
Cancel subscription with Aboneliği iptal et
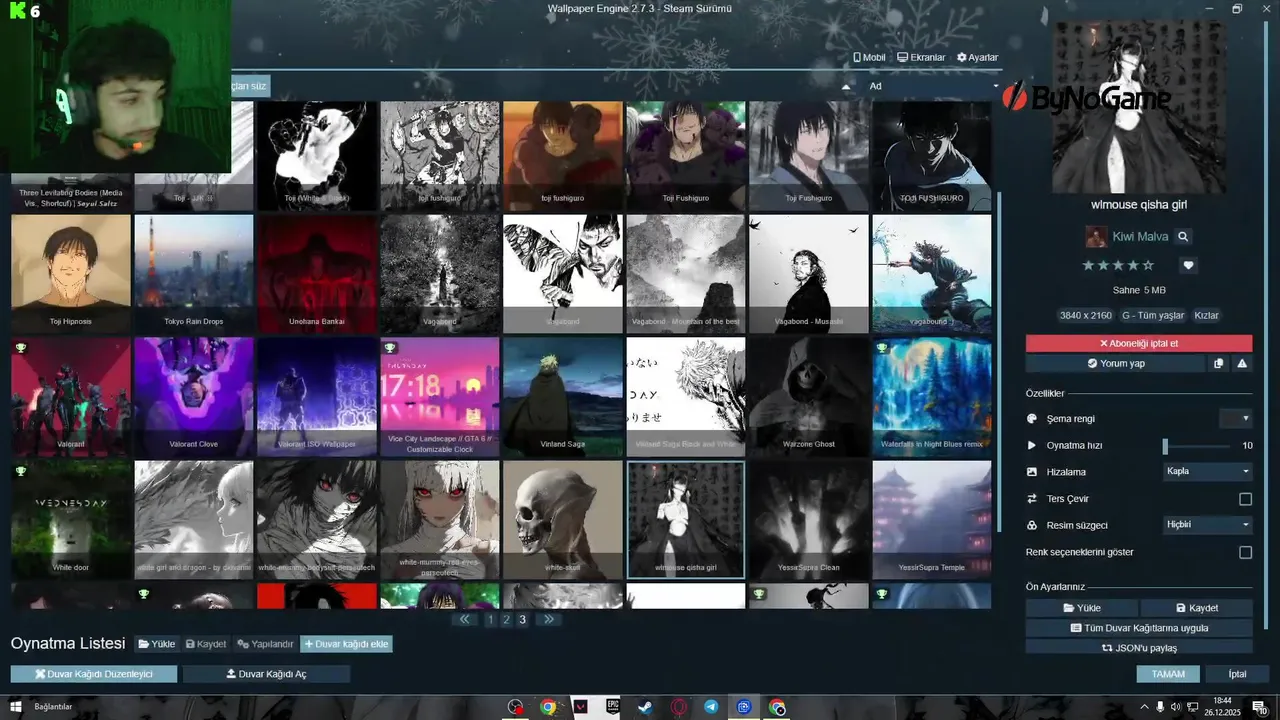click(x=1139, y=343)
